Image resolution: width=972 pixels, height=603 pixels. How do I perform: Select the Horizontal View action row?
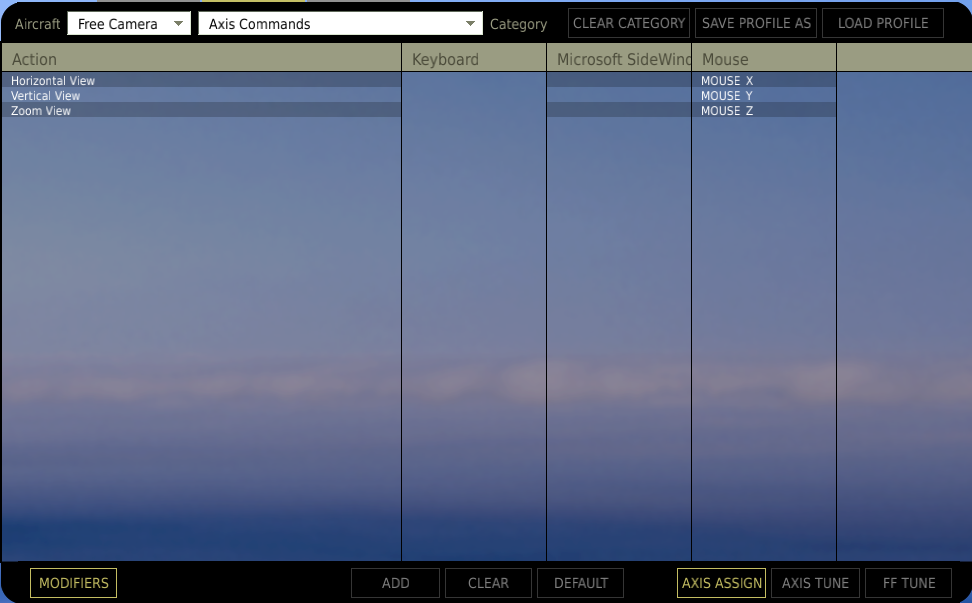[201, 81]
